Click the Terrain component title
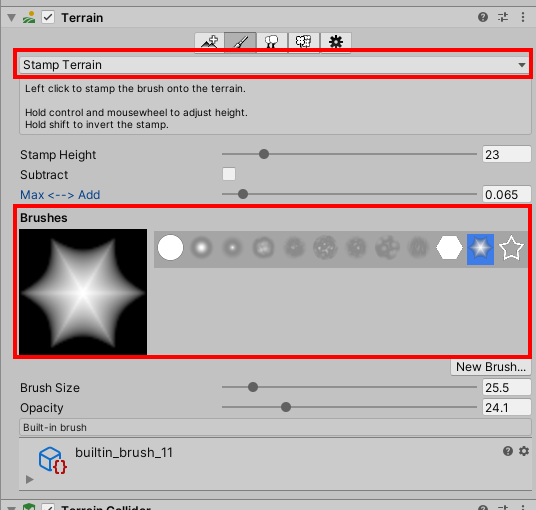The width and height of the screenshot is (536, 510). pyautogui.click(x=82, y=17)
